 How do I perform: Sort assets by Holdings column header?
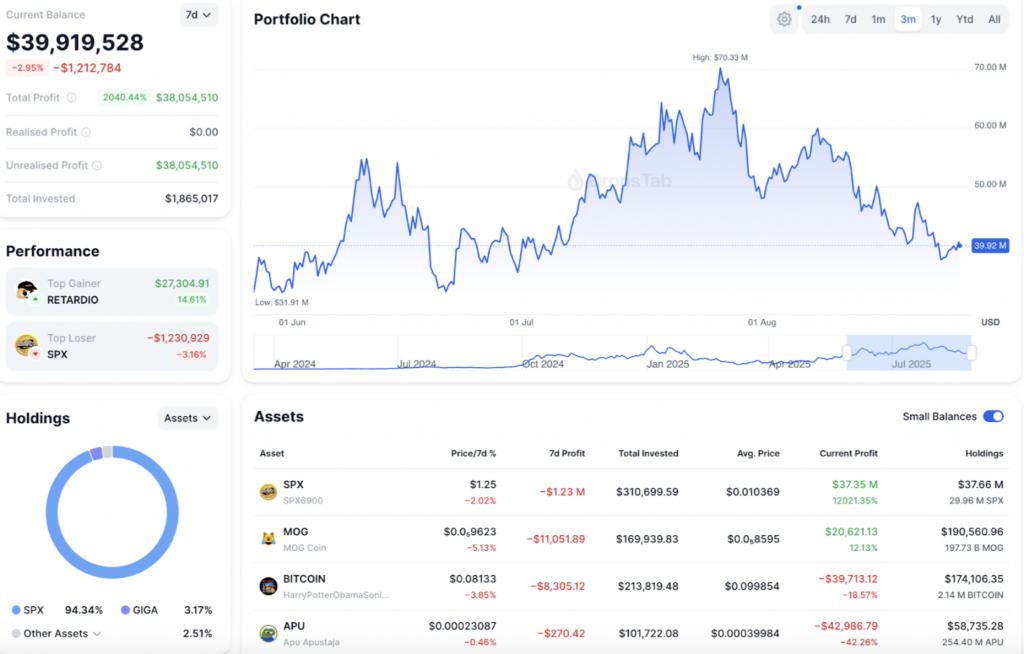pos(984,453)
